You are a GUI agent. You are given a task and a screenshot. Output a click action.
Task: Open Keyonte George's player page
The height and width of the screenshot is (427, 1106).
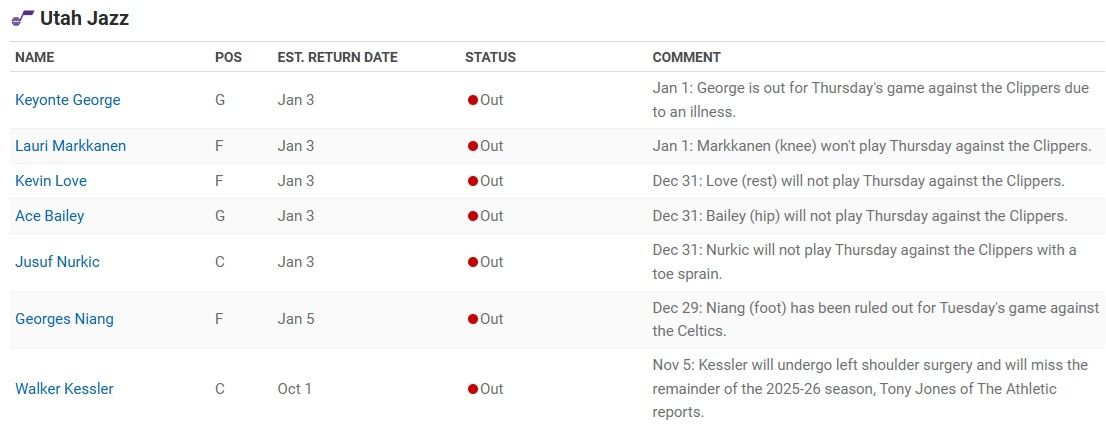tap(68, 100)
